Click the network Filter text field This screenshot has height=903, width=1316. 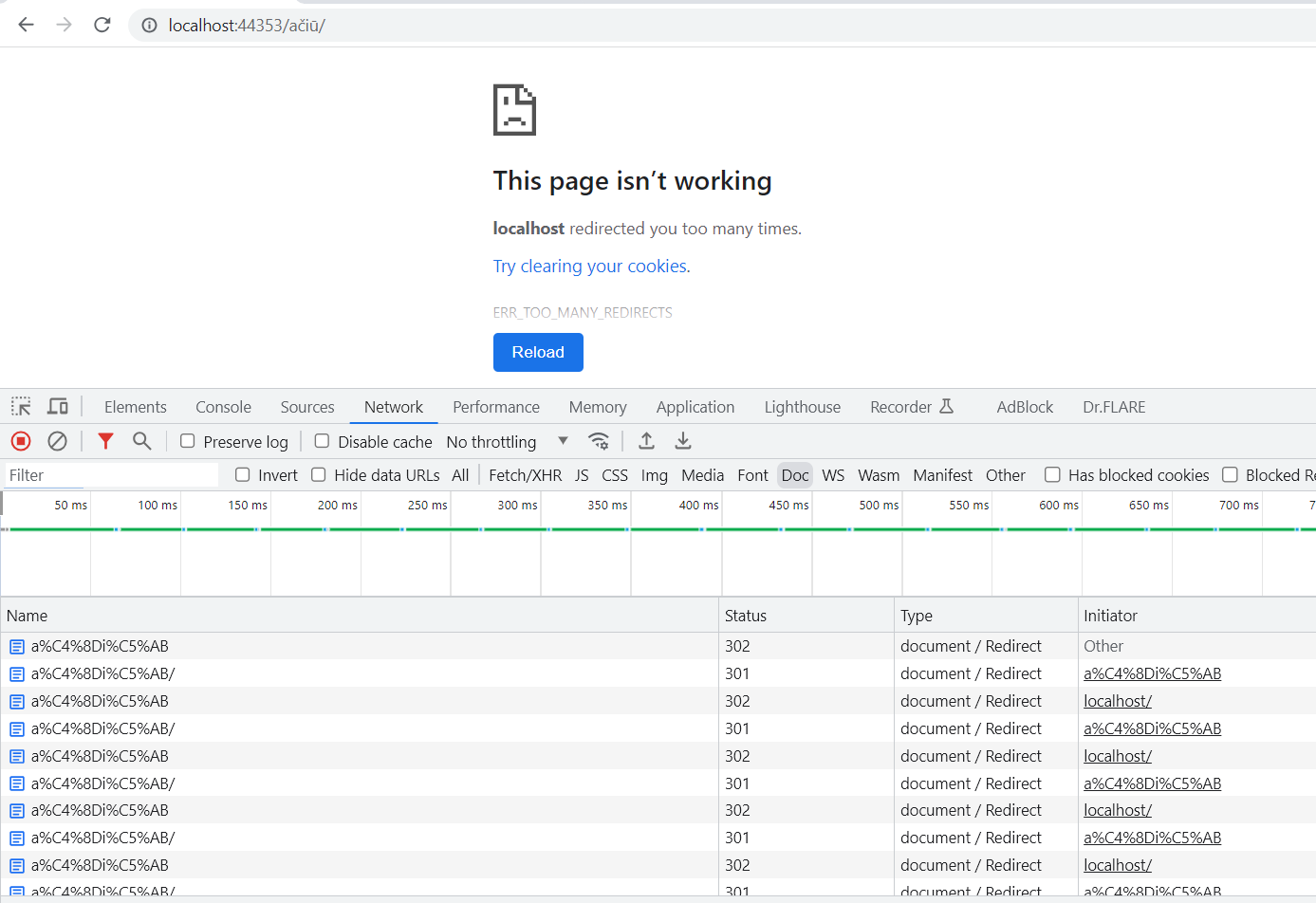(109, 475)
